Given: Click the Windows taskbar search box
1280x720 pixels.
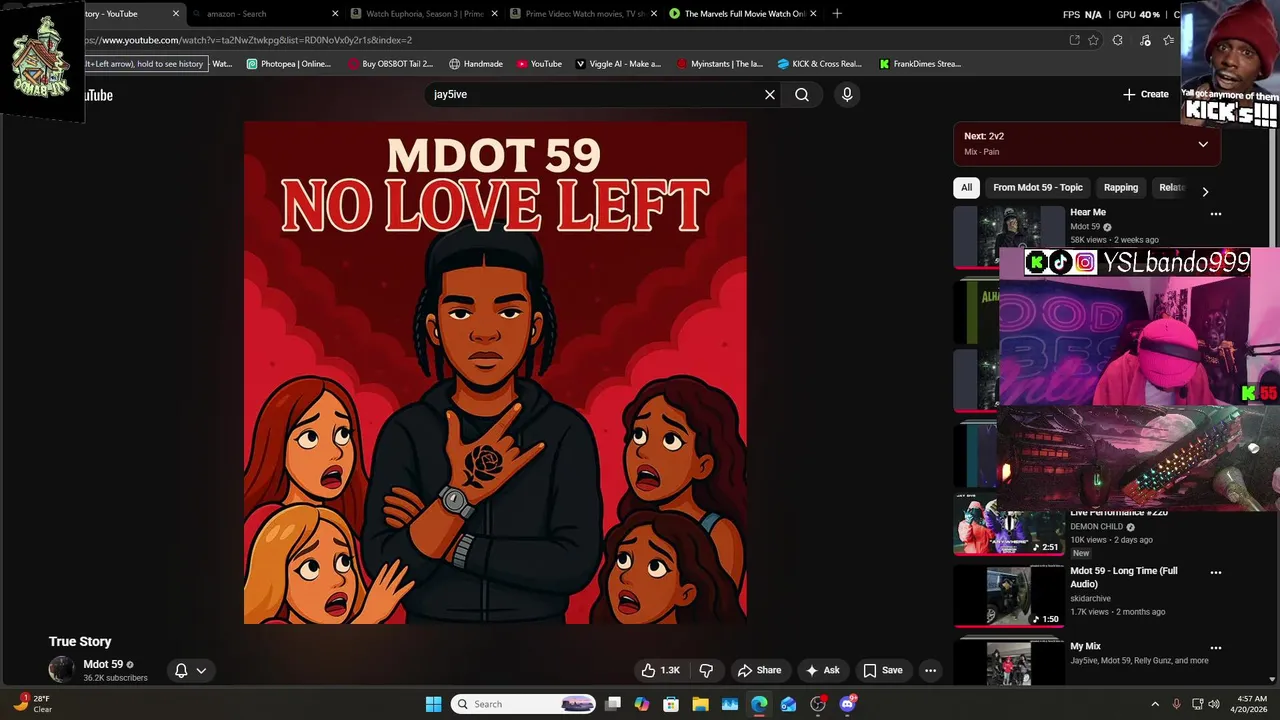Looking at the screenshot, I should pos(523,704).
